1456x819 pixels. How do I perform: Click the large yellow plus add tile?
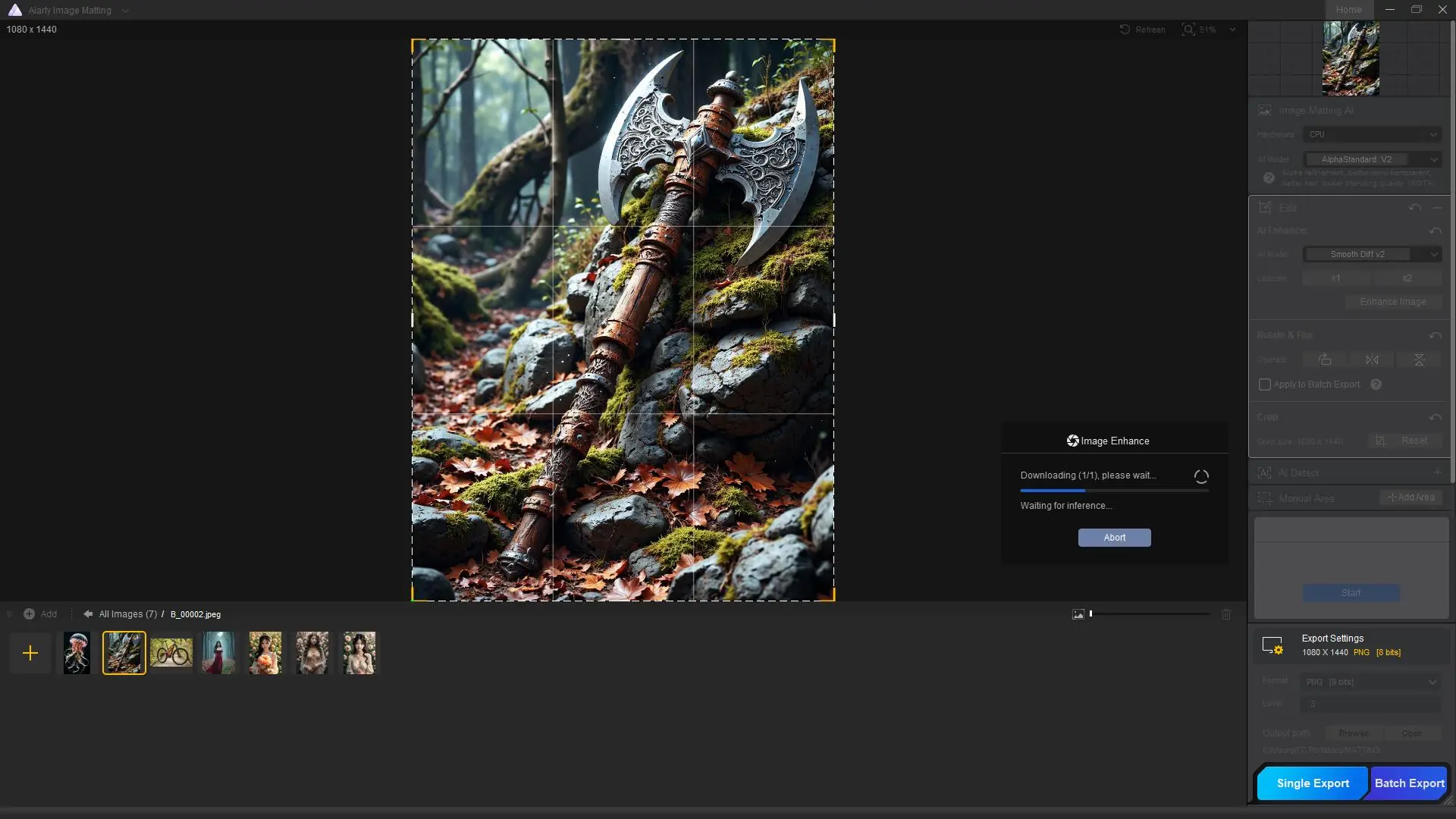(30, 653)
